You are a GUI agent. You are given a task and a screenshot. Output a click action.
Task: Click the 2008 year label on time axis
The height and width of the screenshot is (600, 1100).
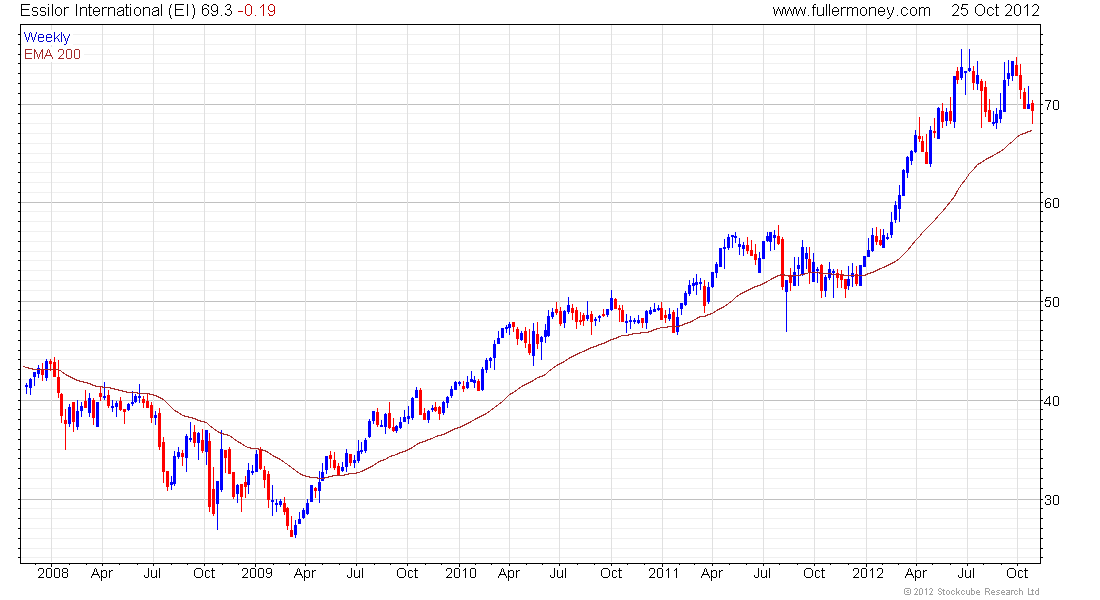point(53,573)
